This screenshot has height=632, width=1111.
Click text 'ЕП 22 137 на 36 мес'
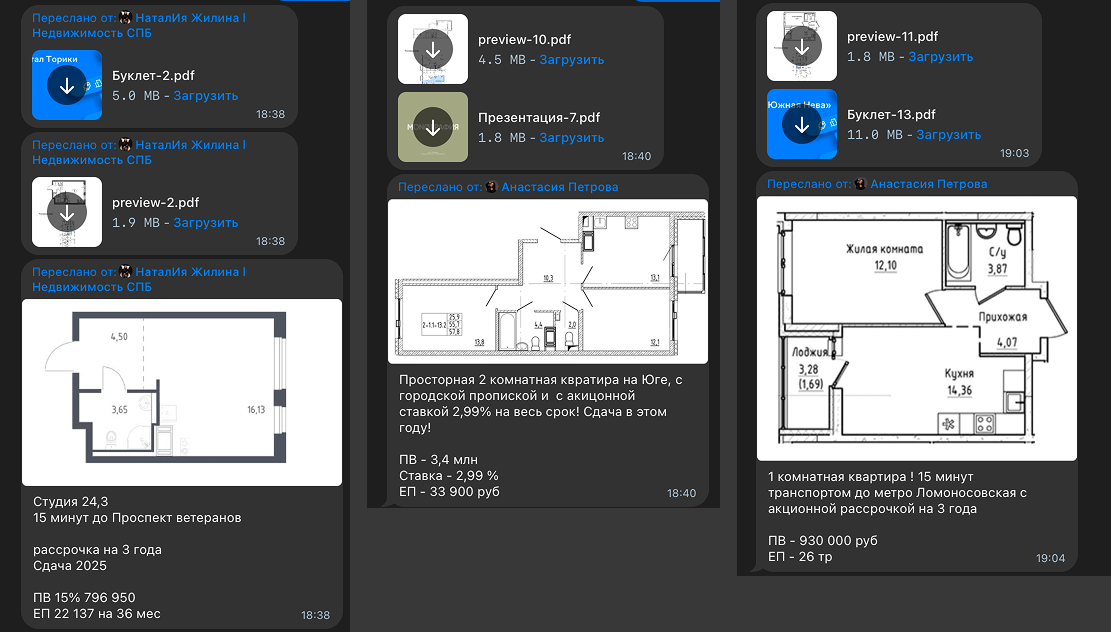[97, 614]
